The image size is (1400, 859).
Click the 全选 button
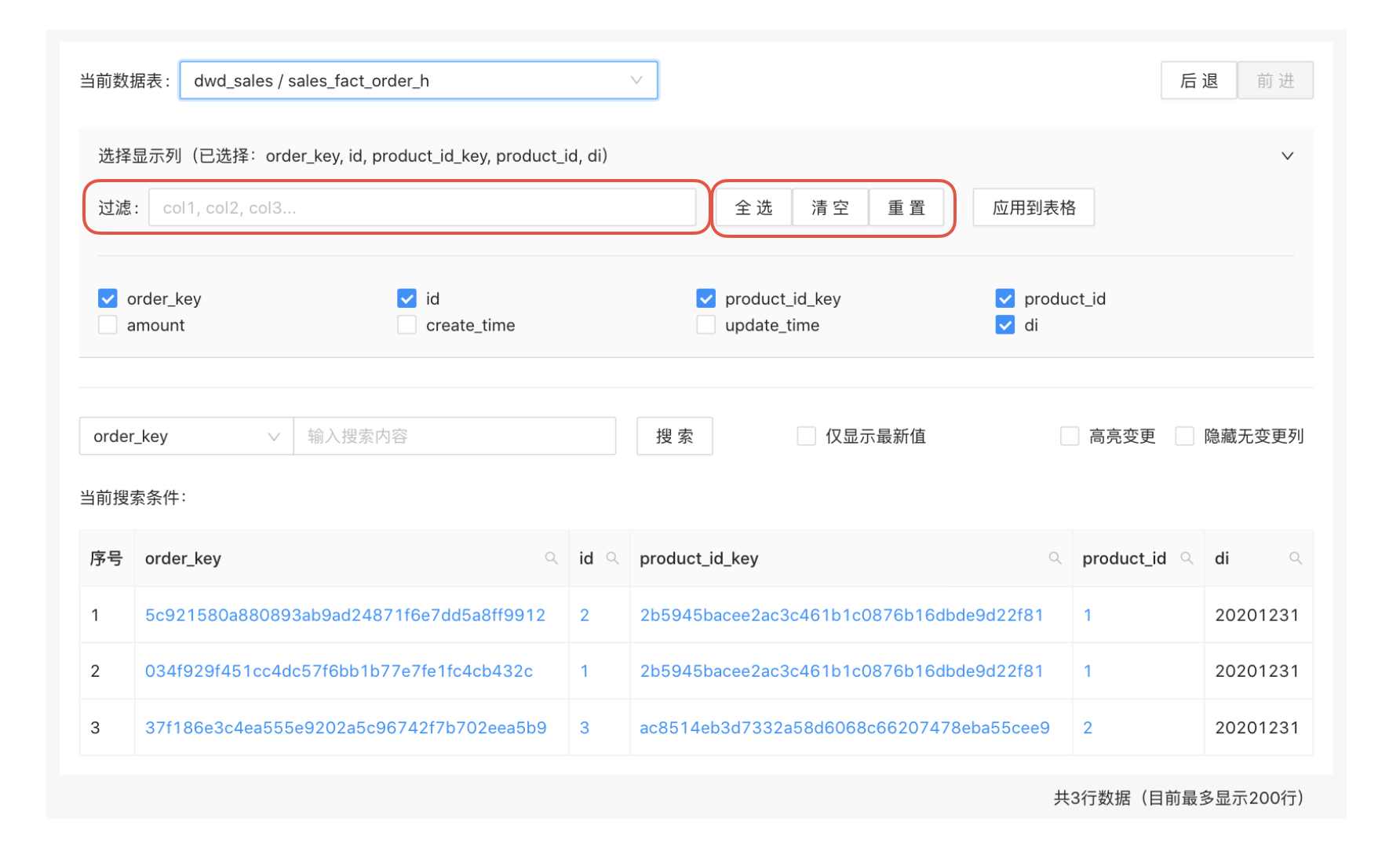753,207
